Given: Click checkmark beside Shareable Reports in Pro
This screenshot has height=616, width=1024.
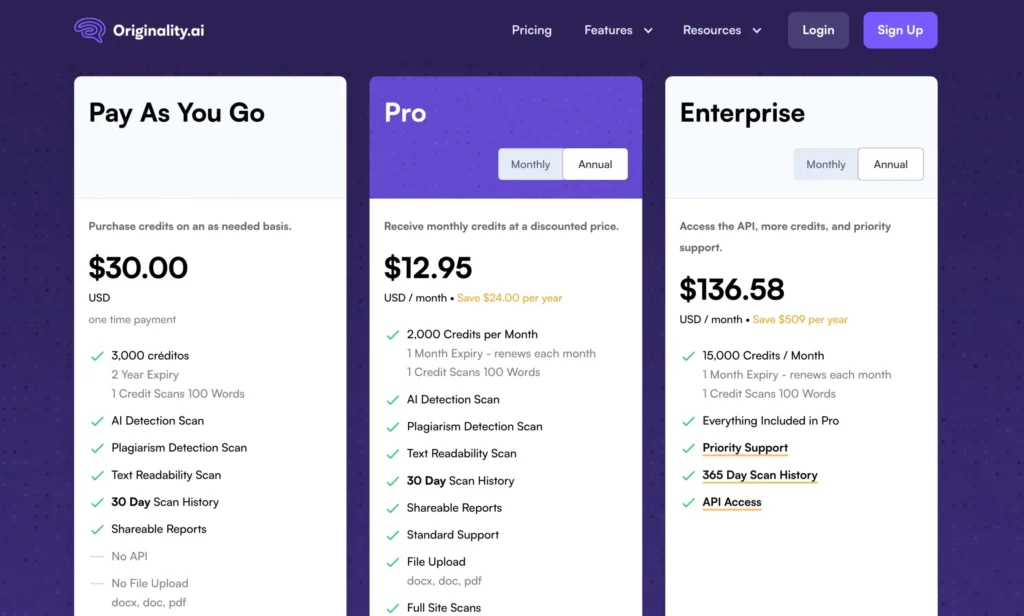Looking at the screenshot, I should pos(392,508).
